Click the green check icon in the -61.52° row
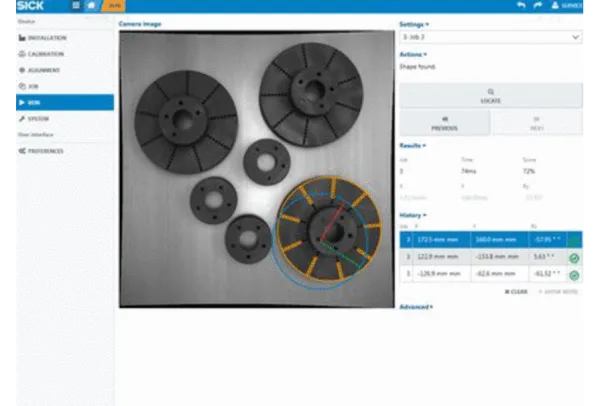600x406 pixels. tap(574, 275)
